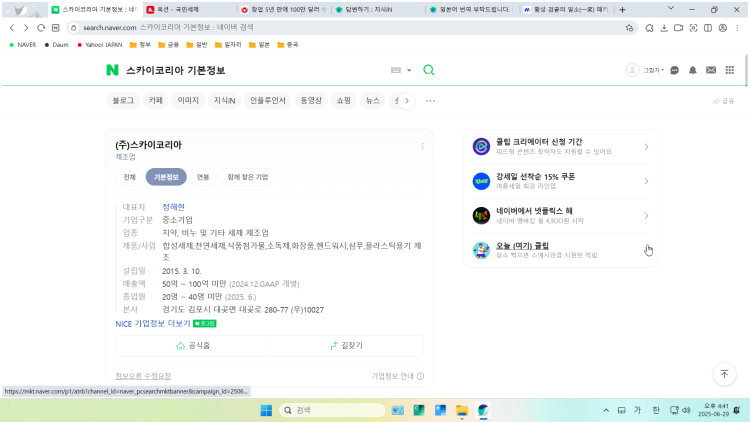The height and width of the screenshot is (422, 750).
Task: Click the 길찾기 directions button
Action: coord(346,345)
